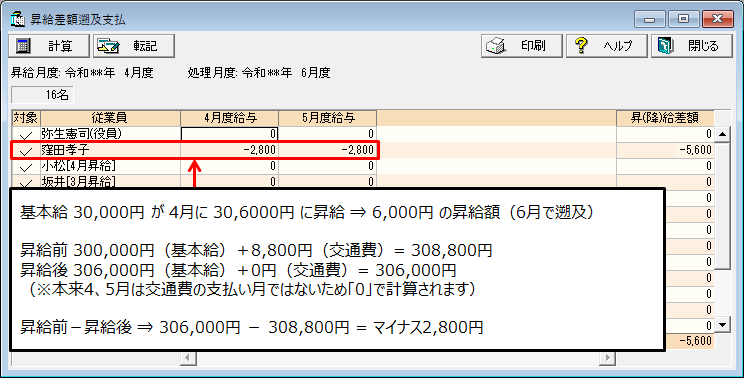Minimize the 昇給差額遡及支払 window
The height and width of the screenshot is (378, 744).
click(x=650, y=19)
